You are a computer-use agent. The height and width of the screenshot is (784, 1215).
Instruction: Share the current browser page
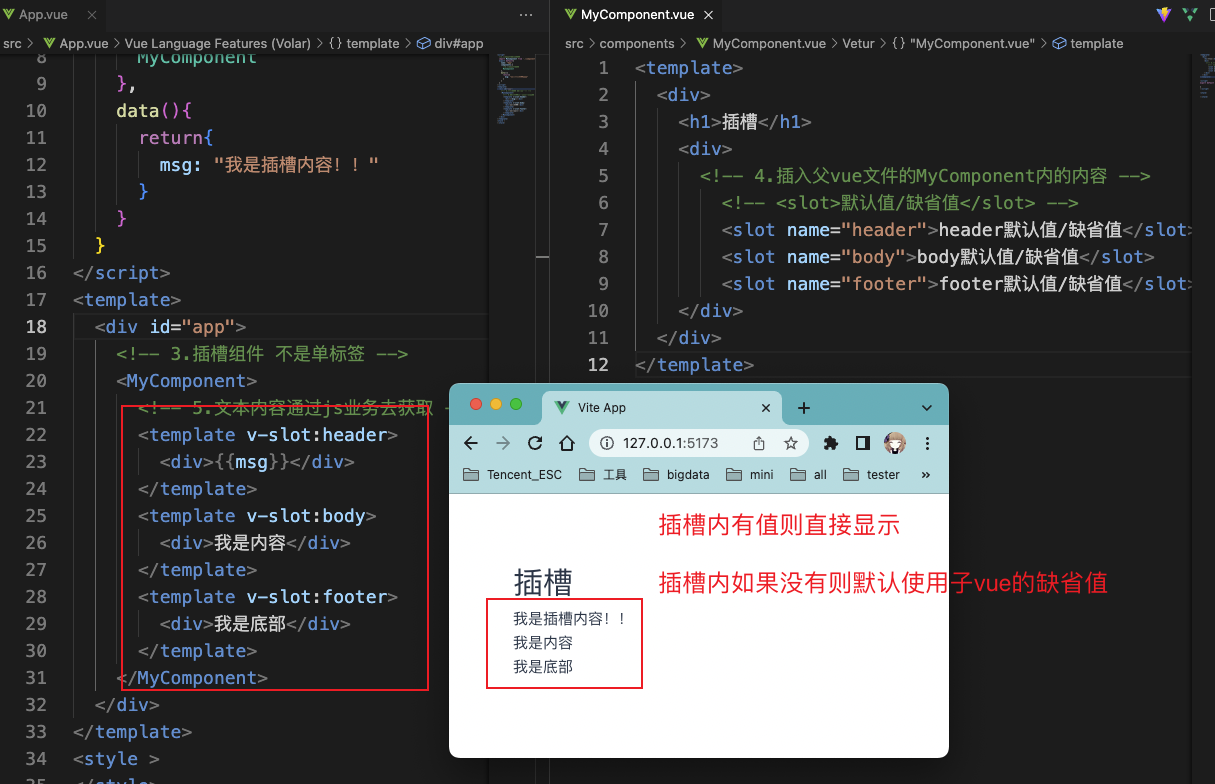click(759, 443)
